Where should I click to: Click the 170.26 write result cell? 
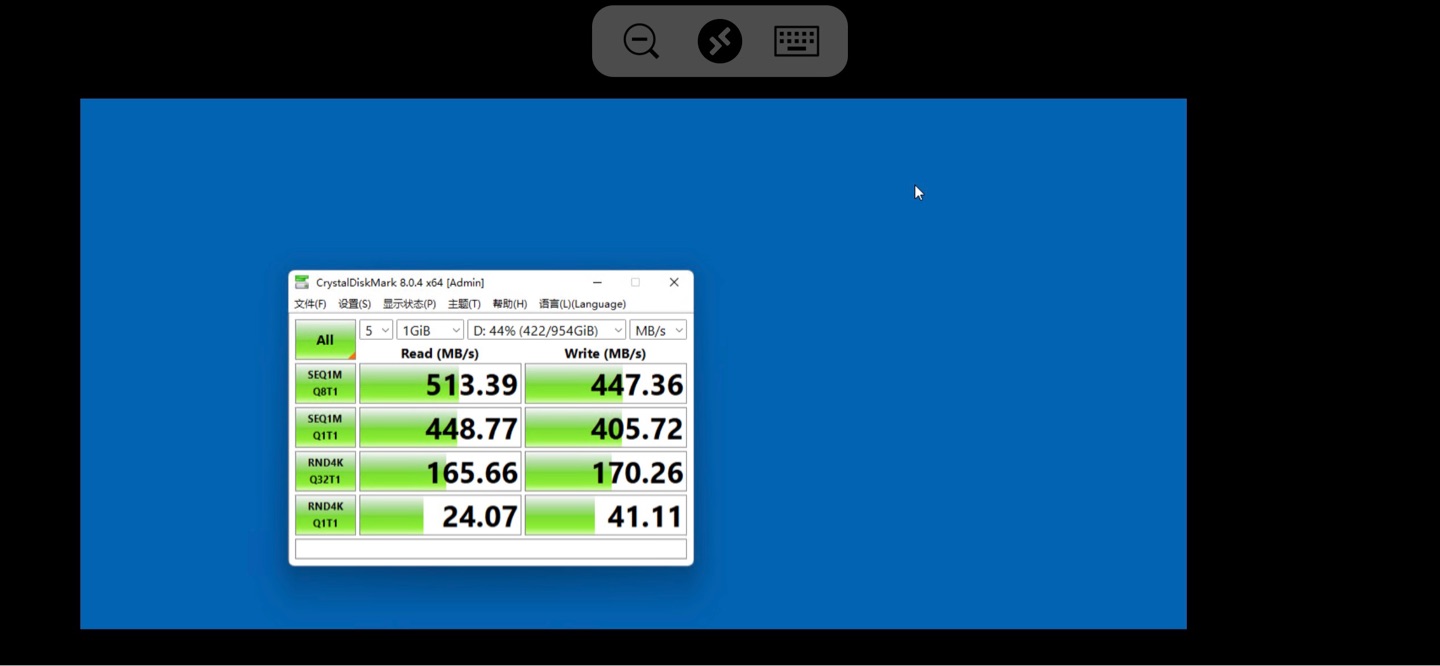click(606, 472)
